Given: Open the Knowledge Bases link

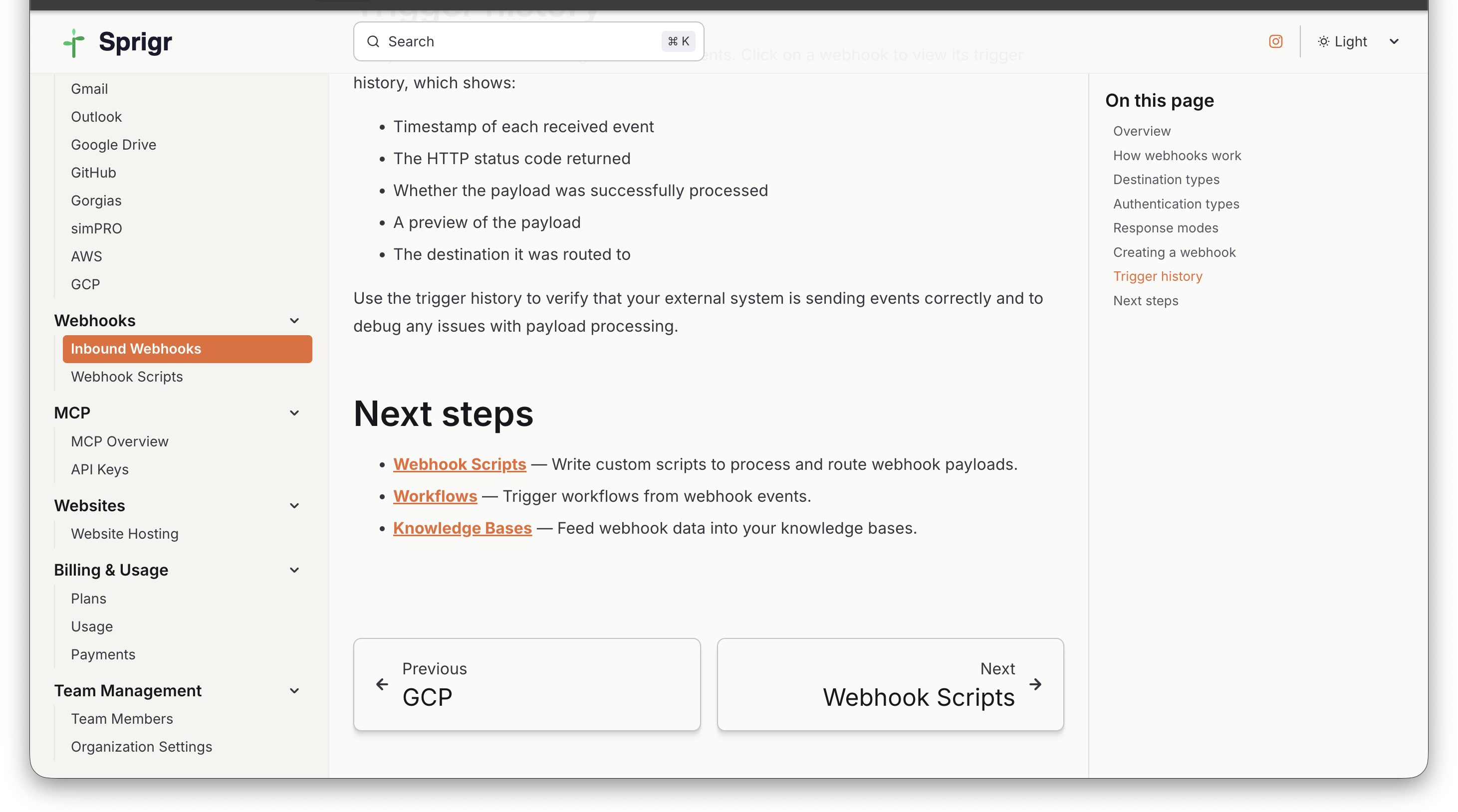Looking at the screenshot, I should point(462,528).
